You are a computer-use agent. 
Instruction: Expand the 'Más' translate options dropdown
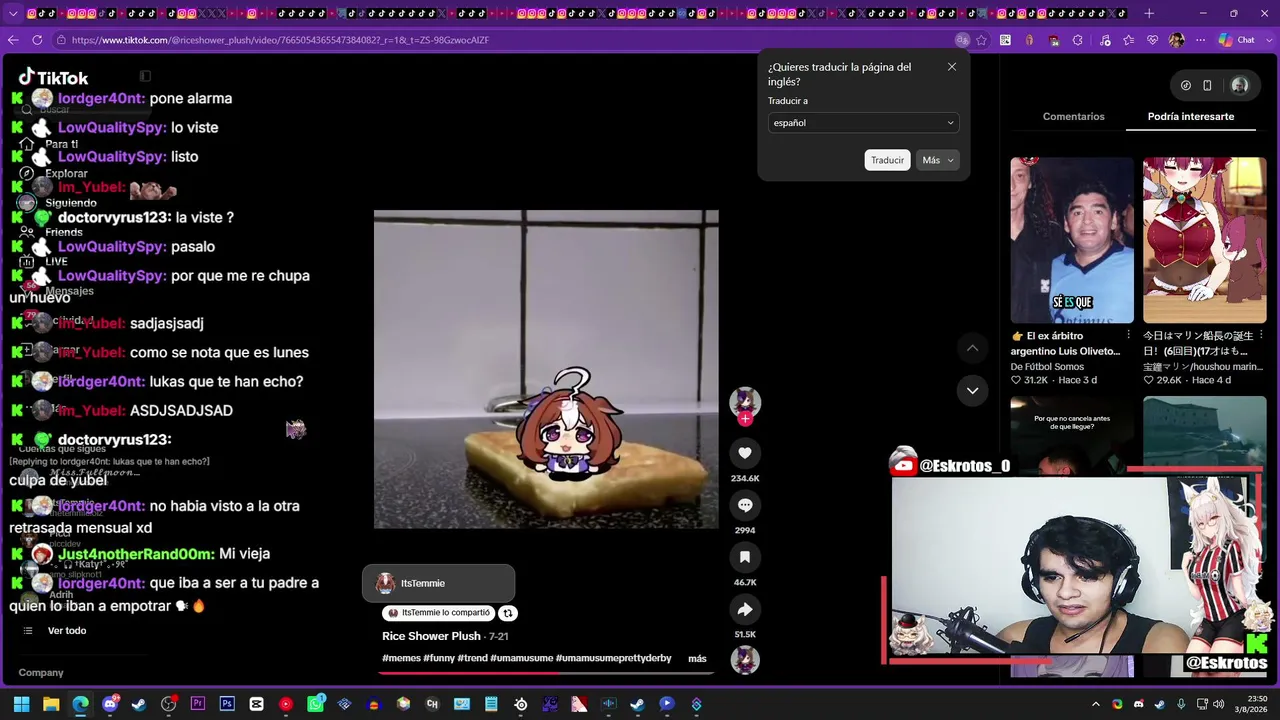pyautogui.click(x=938, y=160)
